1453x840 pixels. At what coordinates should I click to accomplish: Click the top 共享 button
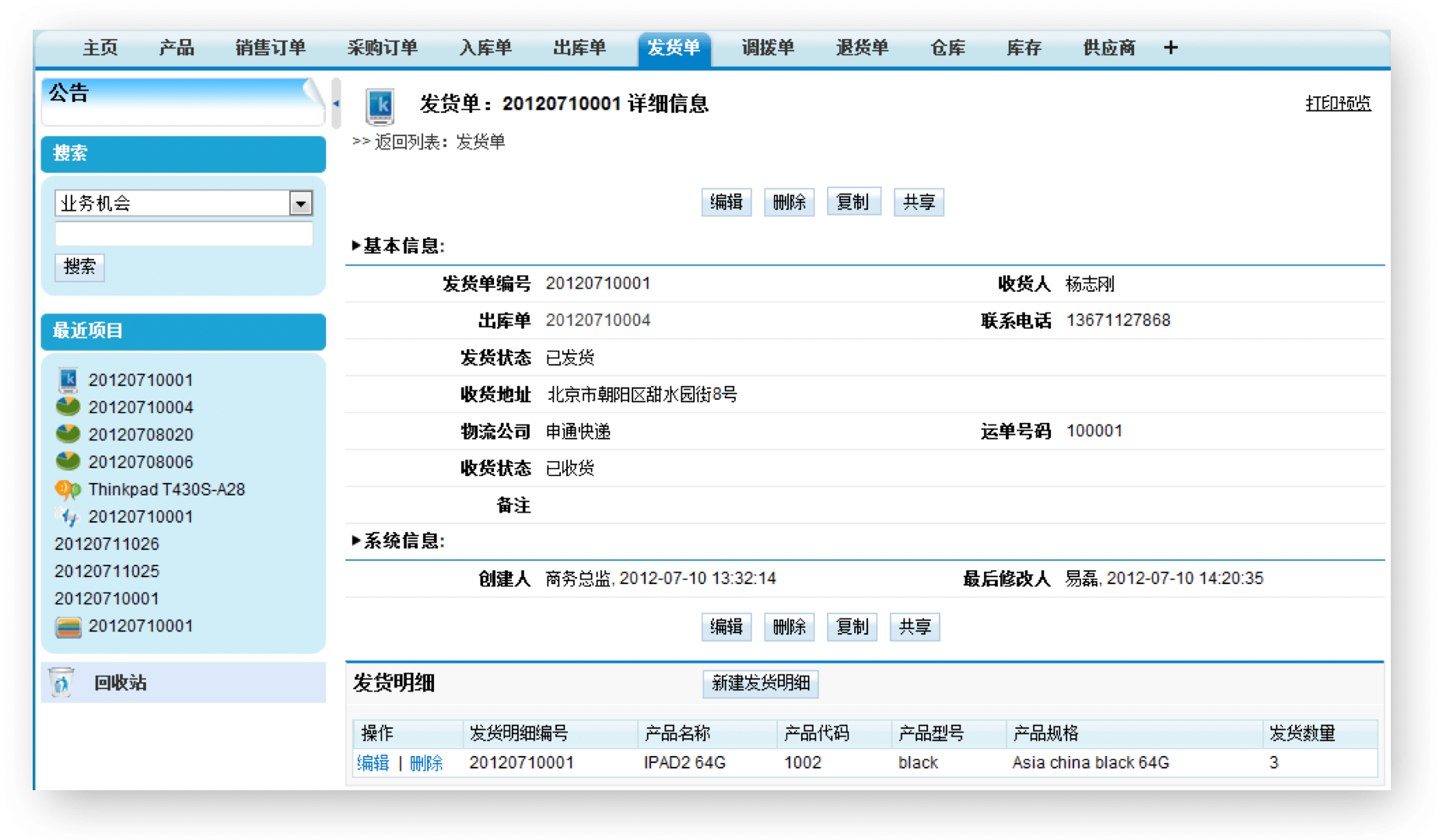click(919, 202)
